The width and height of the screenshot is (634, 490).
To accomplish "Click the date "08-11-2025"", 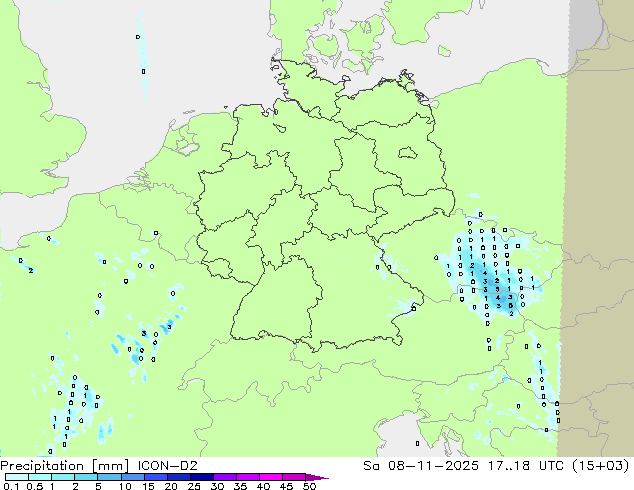I will (x=433, y=466).
